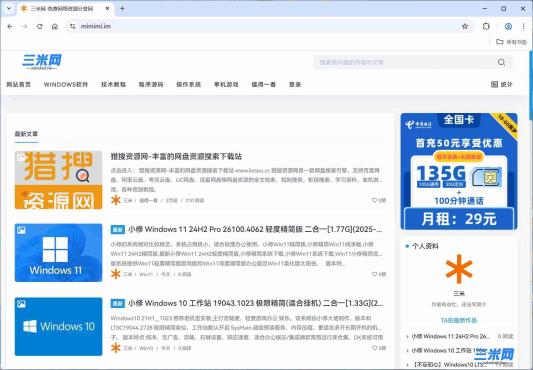533x370 pixels.
Task: View site information icon in address bar
Action: coord(72,26)
